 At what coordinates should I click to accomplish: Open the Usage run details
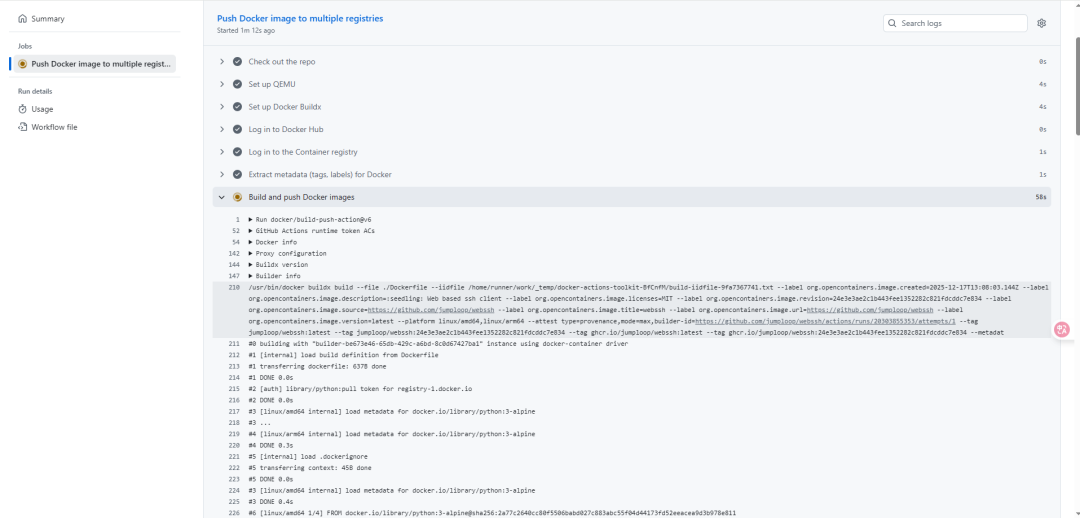(x=42, y=109)
